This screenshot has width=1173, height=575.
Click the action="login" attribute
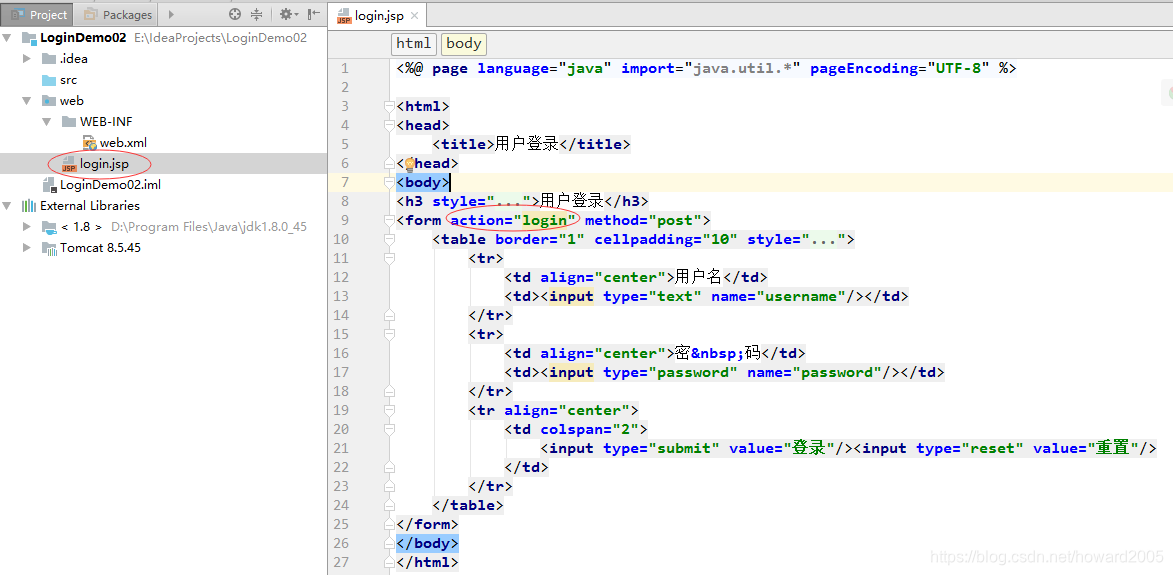pyautogui.click(x=513, y=220)
